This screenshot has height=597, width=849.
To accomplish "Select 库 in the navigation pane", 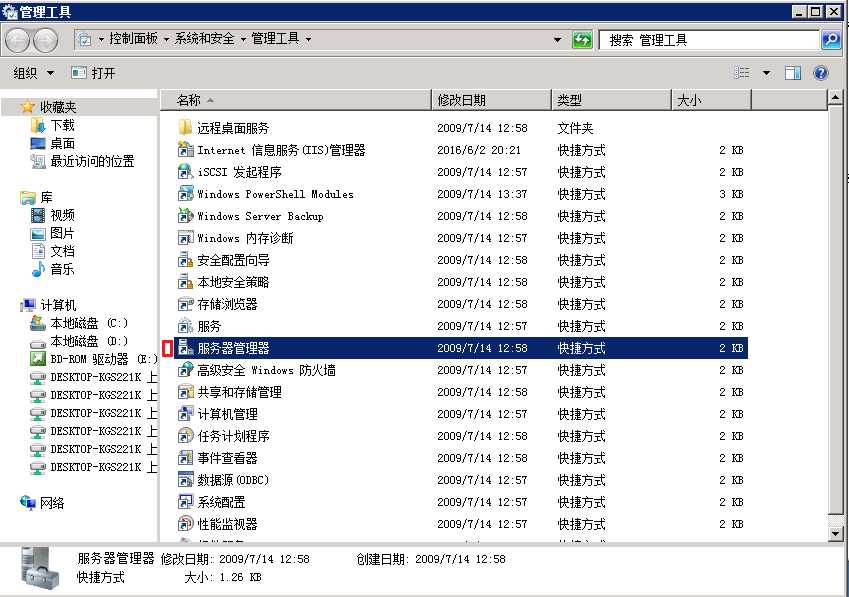I will [47, 198].
